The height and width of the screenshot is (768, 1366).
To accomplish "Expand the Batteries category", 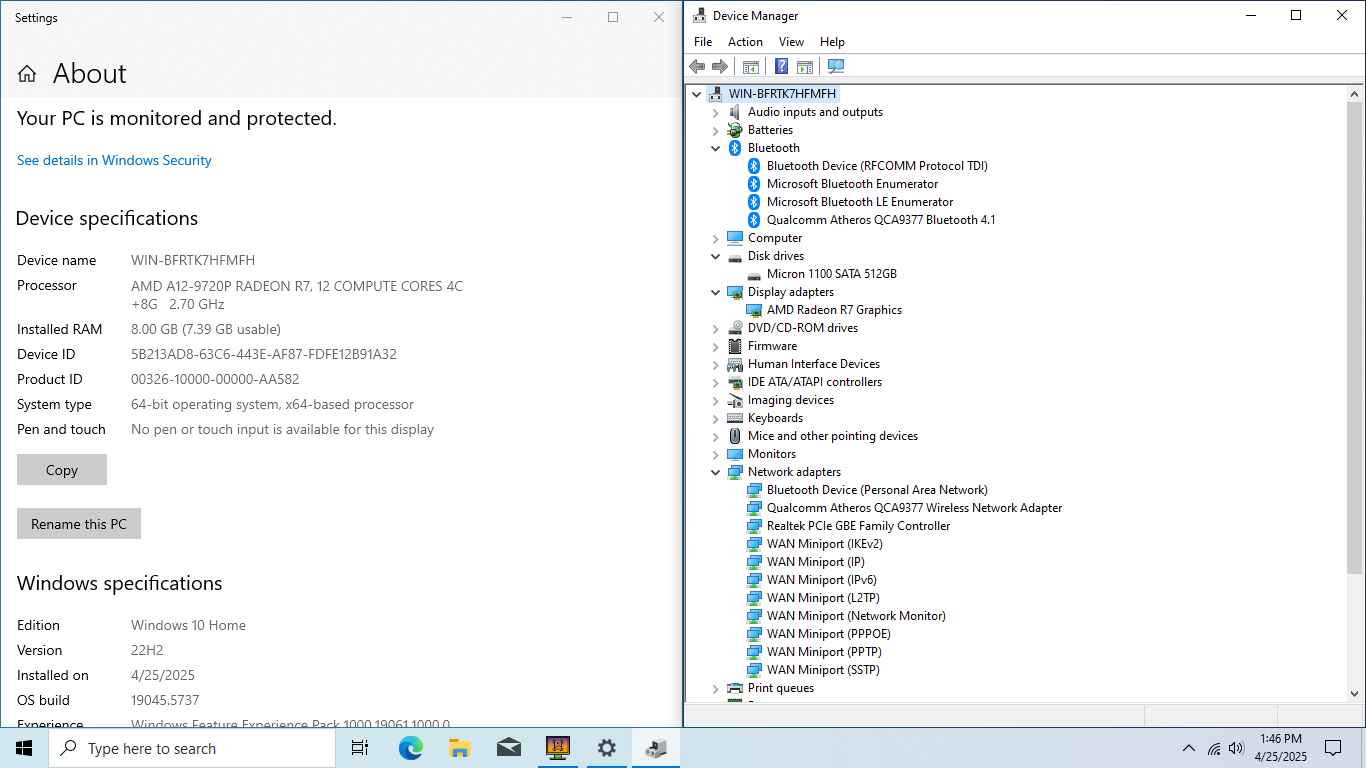I will click(x=715, y=130).
